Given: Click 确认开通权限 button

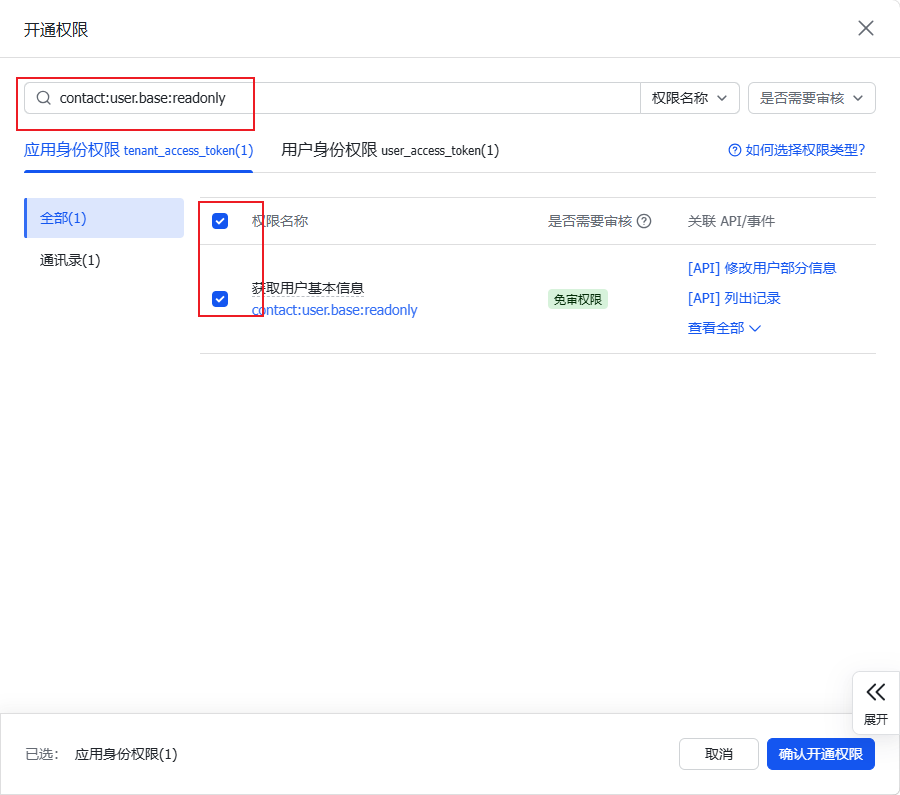Looking at the screenshot, I should tap(820, 754).
